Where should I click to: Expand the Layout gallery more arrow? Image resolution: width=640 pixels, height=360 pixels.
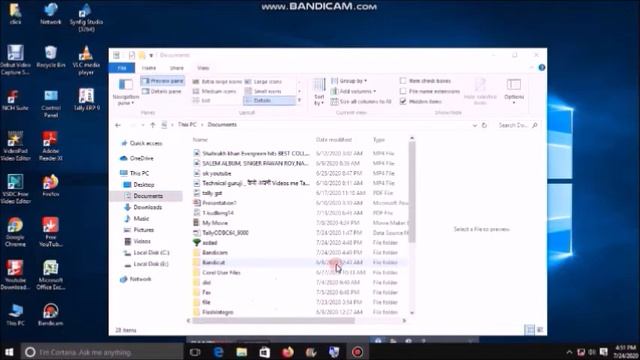[x=300, y=100]
